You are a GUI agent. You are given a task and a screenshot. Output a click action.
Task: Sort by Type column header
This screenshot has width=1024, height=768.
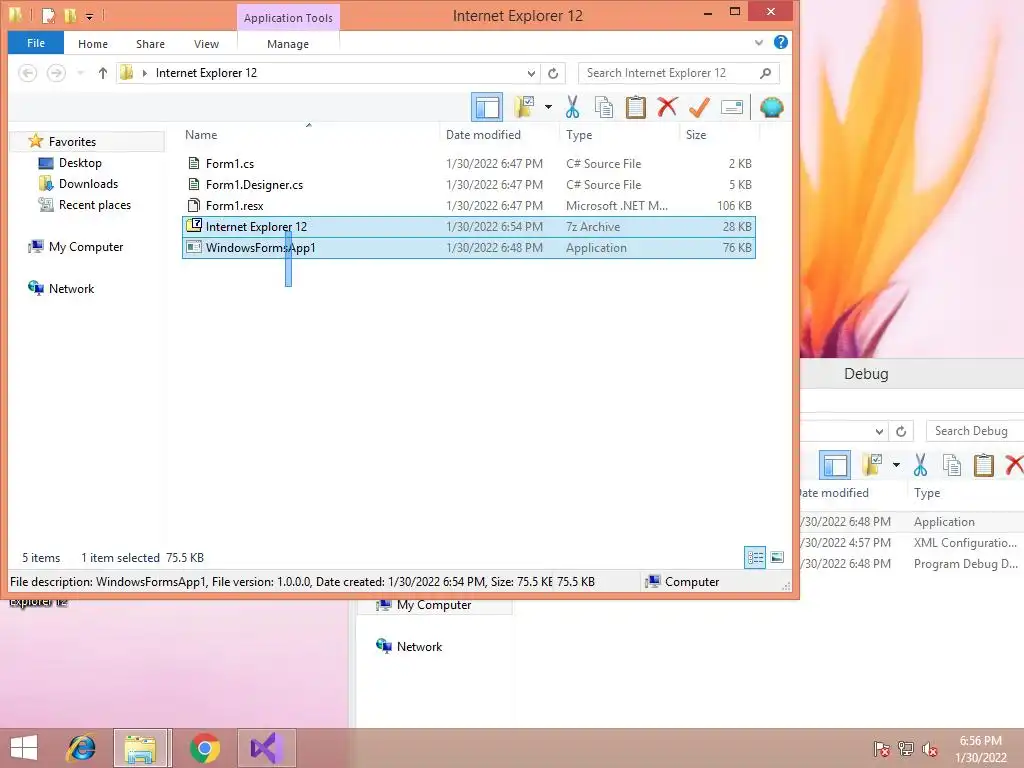(x=579, y=135)
